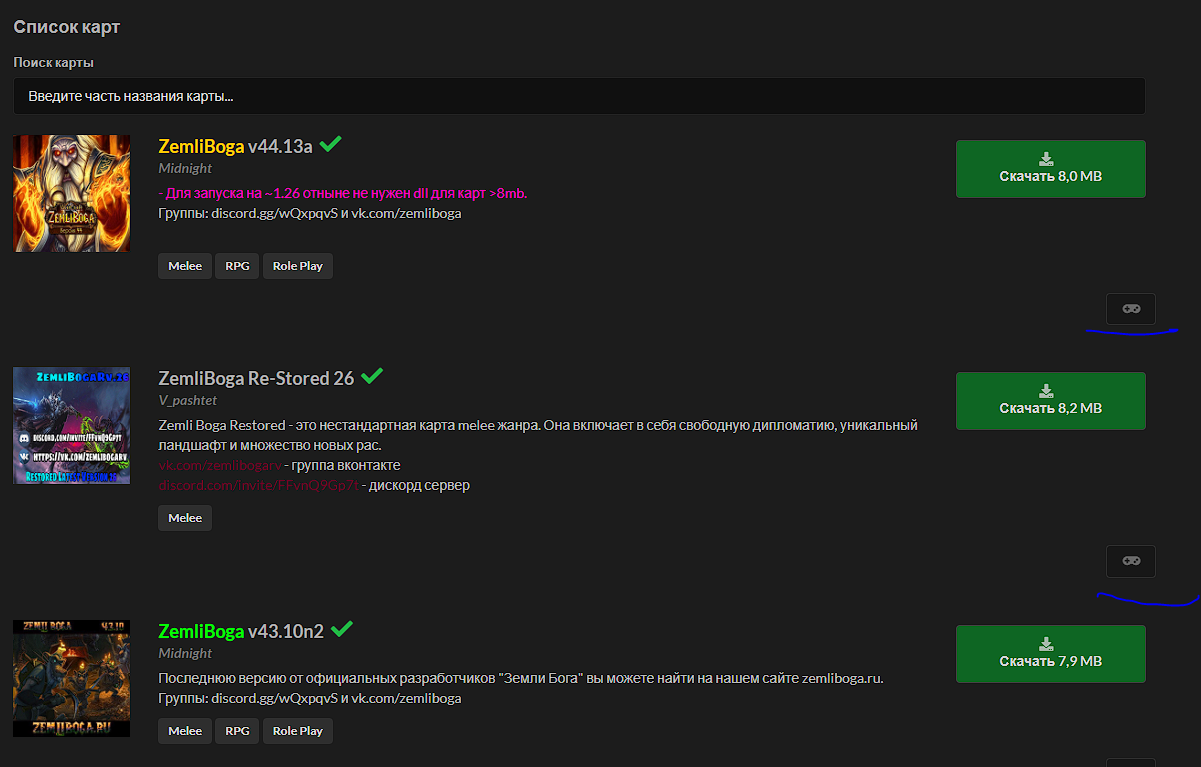This screenshot has height=767, width=1201.
Task: Click green checkmark beside ZemliBoga Re-Stored 26
Action: click(x=372, y=377)
